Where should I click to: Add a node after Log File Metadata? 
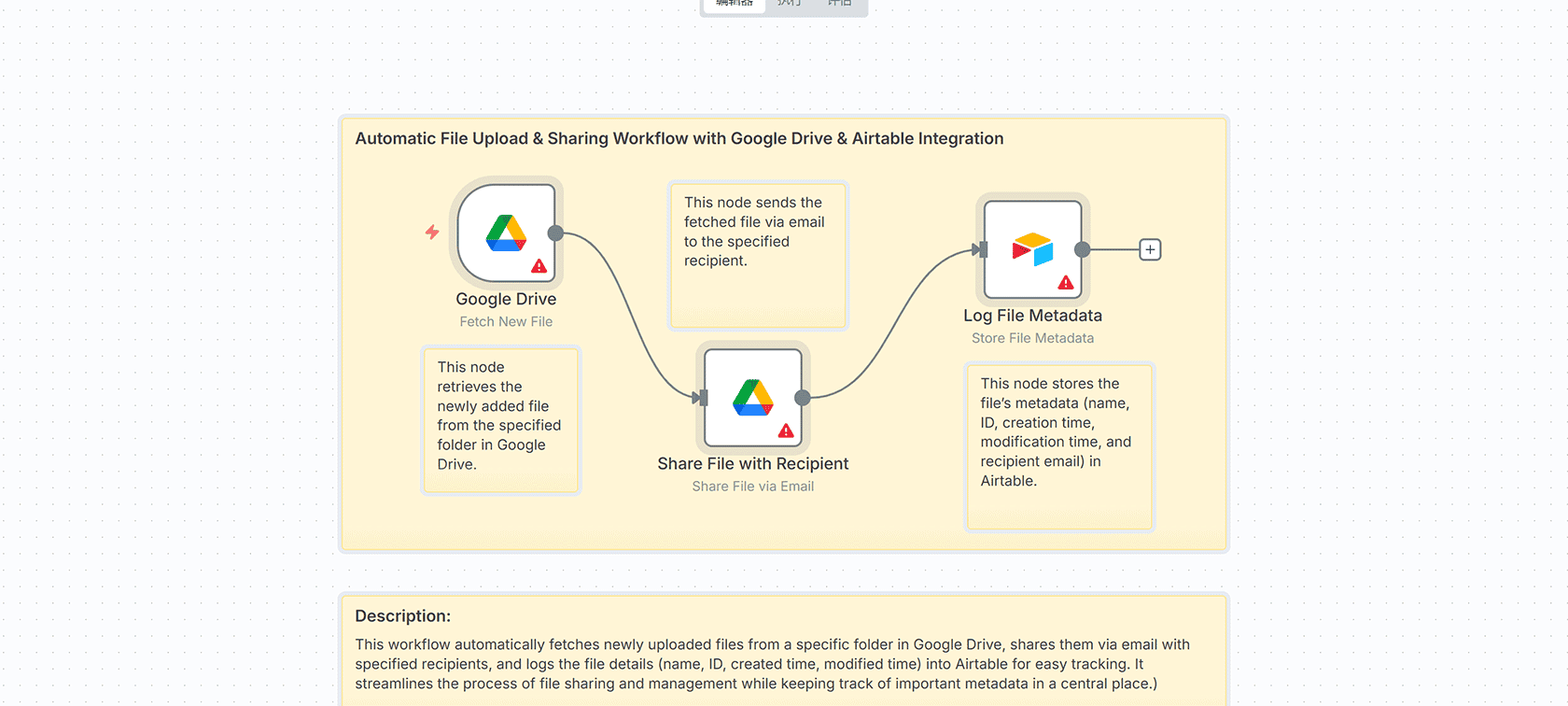tap(1150, 249)
